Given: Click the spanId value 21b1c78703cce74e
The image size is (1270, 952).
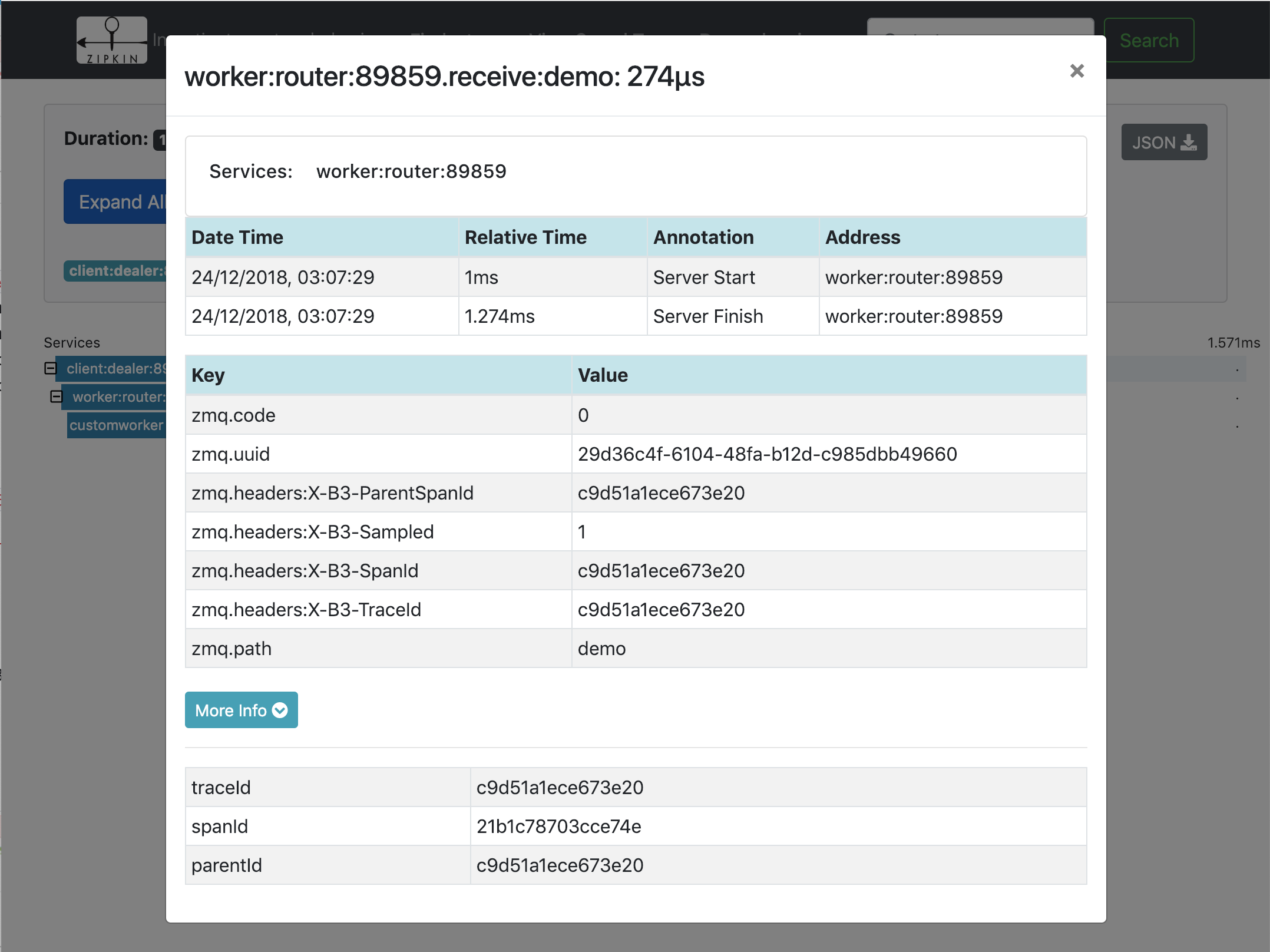Looking at the screenshot, I should point(558,826).
